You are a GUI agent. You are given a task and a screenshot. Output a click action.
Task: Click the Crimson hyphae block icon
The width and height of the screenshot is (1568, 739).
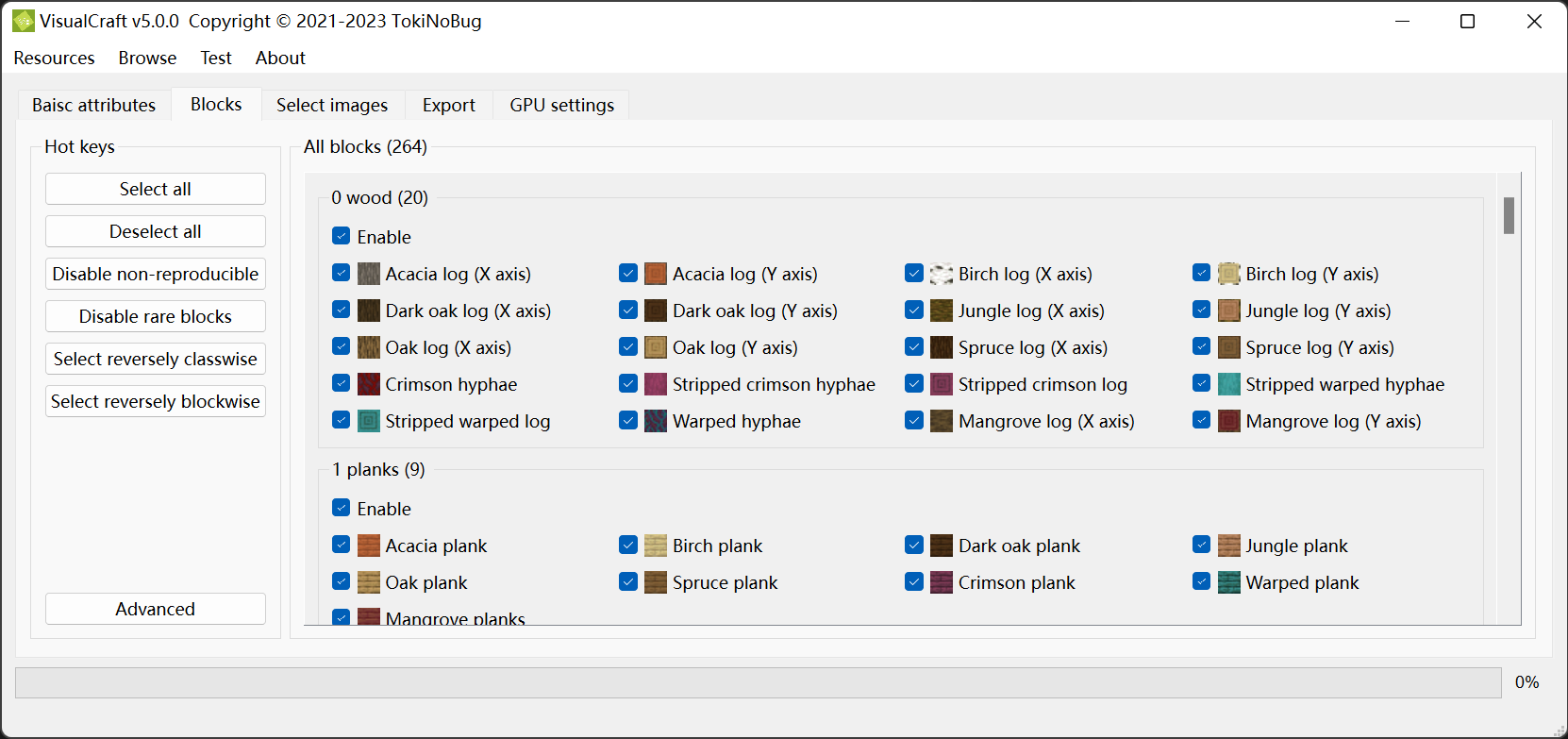[369, 384]
